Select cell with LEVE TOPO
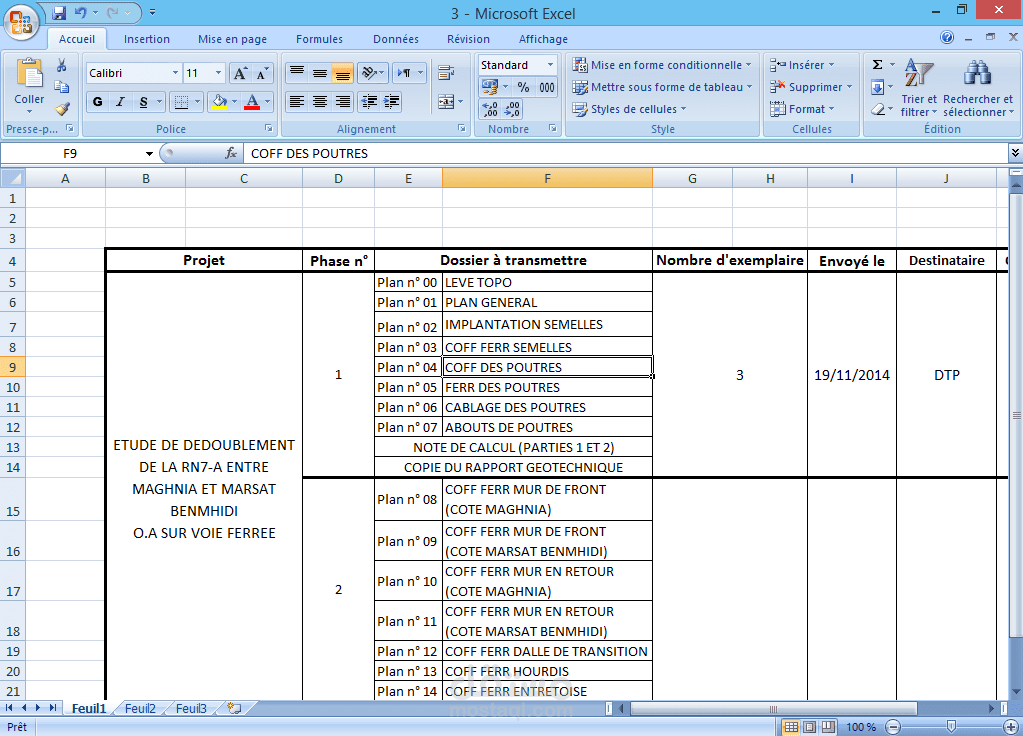 547,282
